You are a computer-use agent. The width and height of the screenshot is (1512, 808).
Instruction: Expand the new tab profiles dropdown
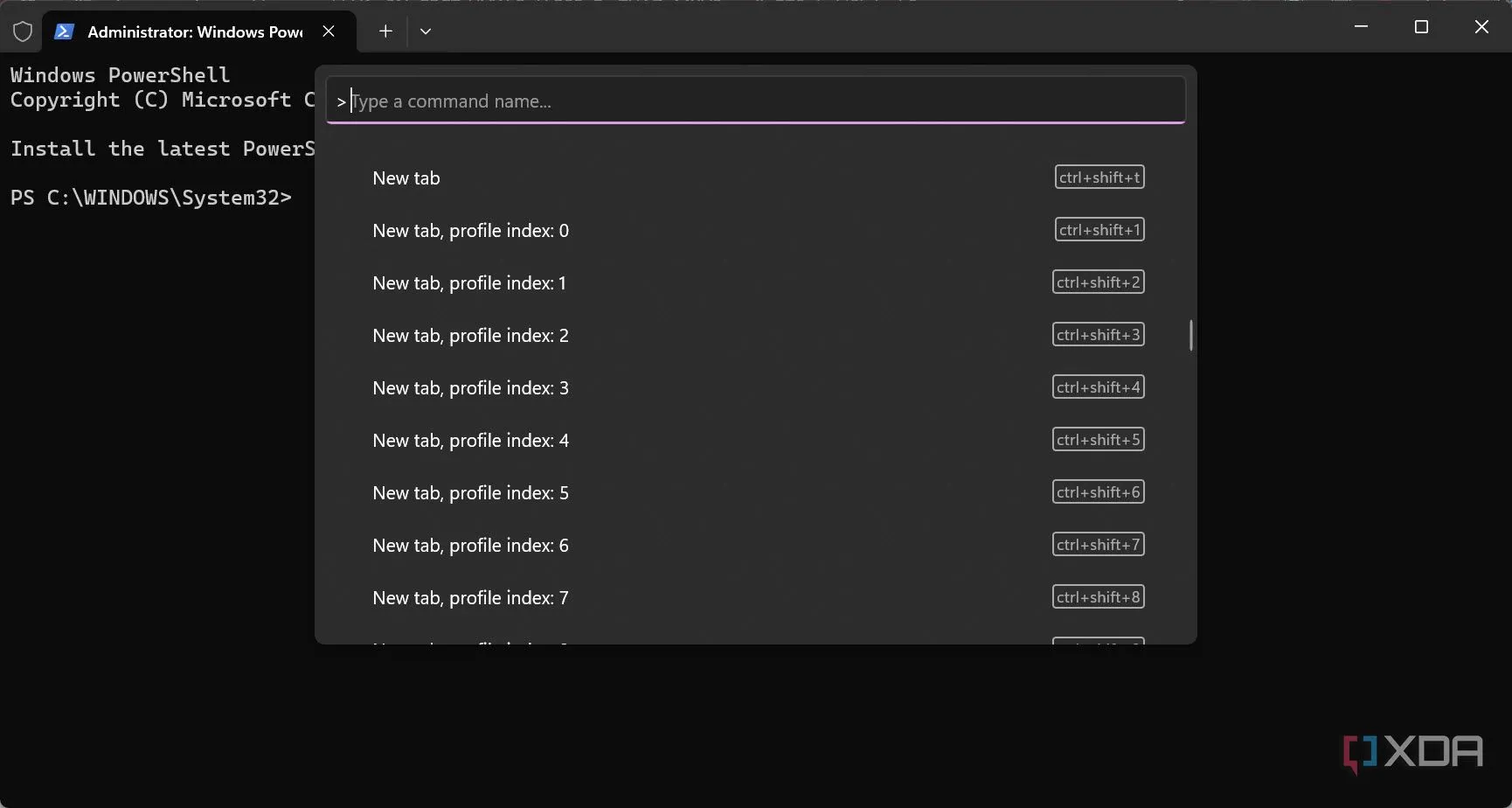click(426, 31)
